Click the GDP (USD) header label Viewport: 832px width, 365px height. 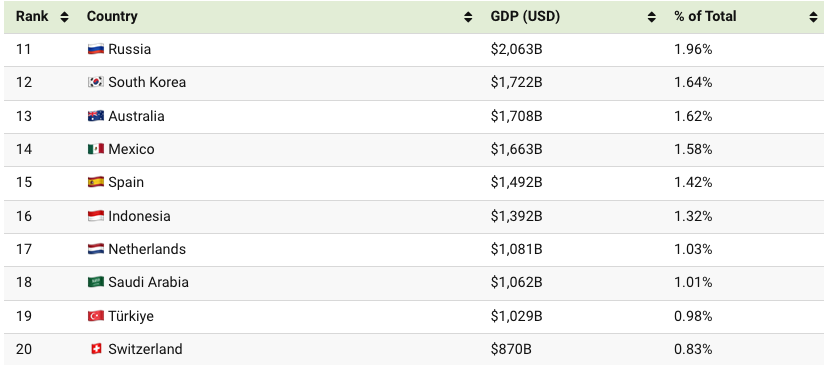tap(525, 16)
